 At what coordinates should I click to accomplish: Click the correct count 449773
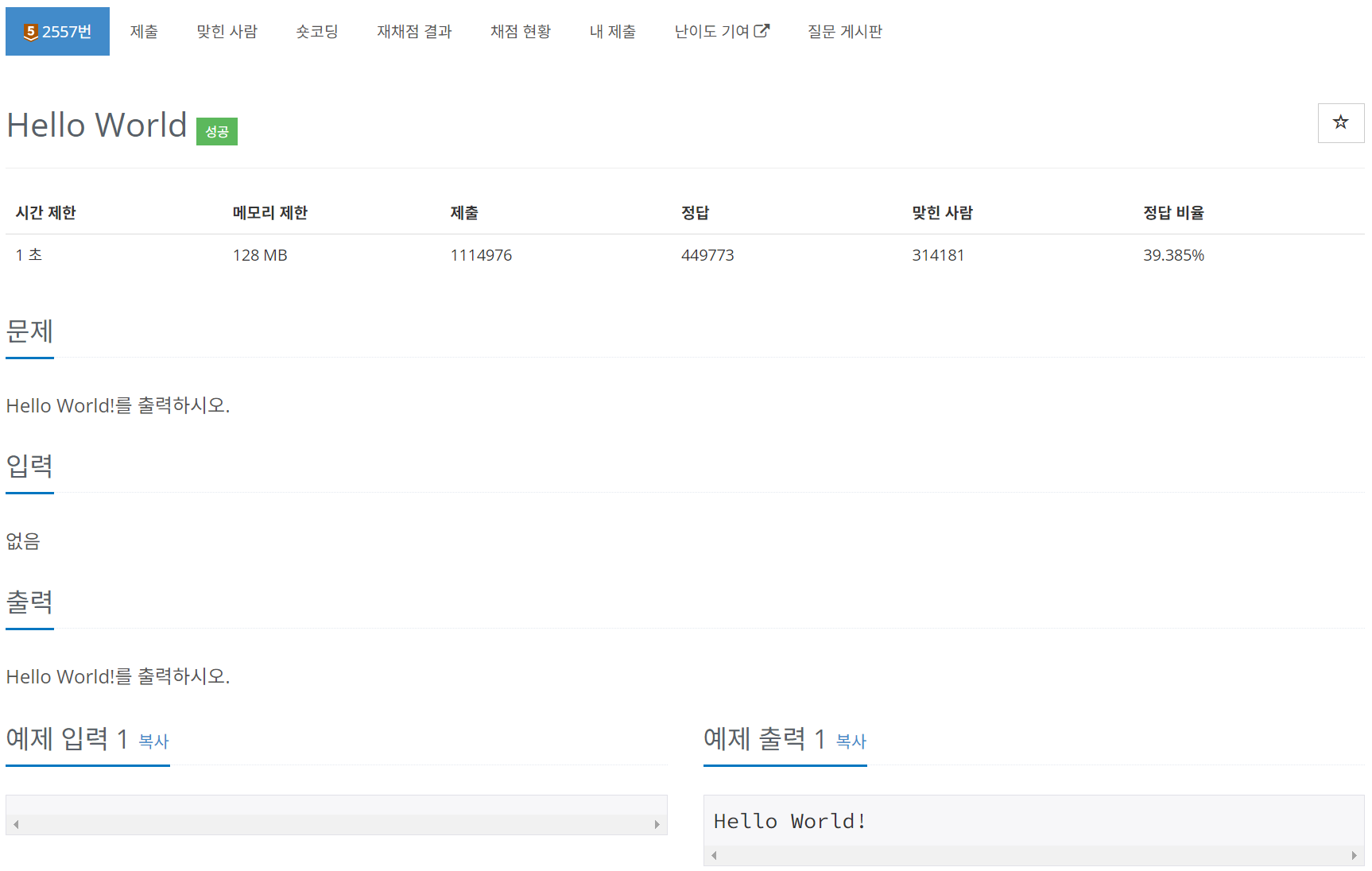(x=707, y=255)
